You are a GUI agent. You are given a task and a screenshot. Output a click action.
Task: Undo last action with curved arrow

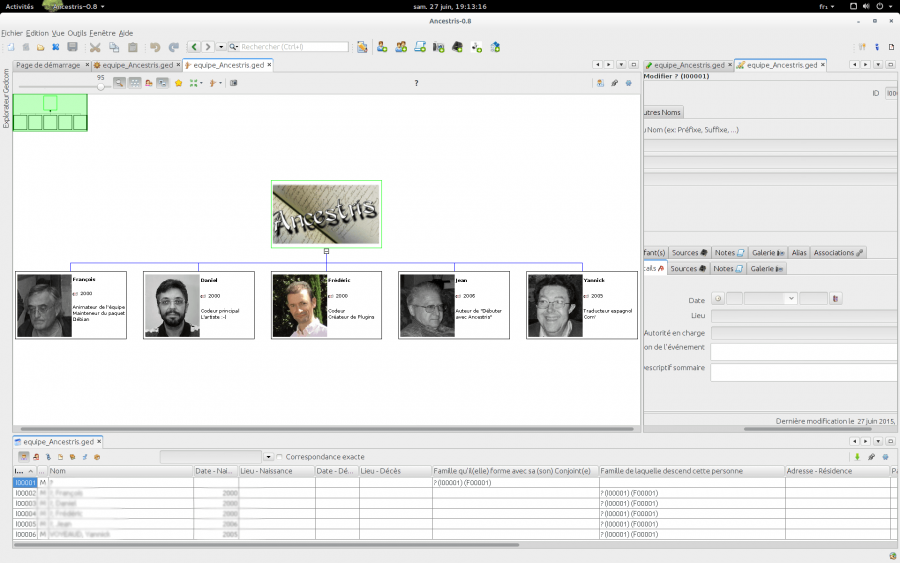[155, 47]
